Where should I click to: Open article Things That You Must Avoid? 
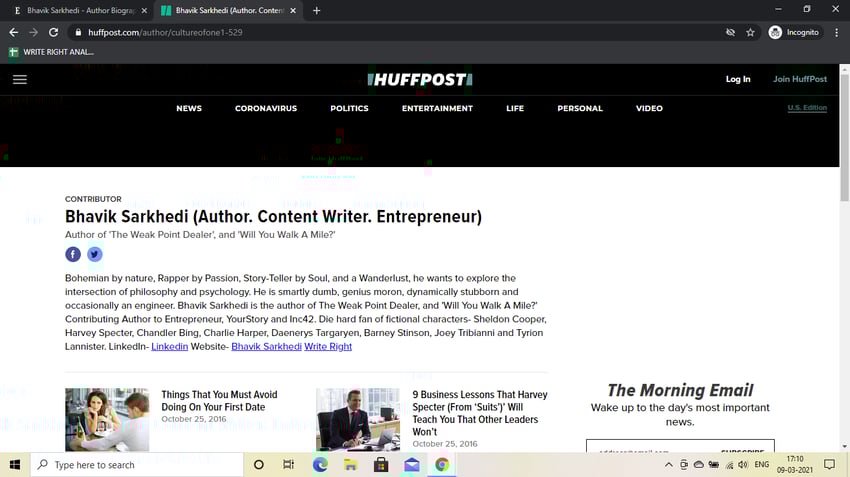(x=219, y=401)
